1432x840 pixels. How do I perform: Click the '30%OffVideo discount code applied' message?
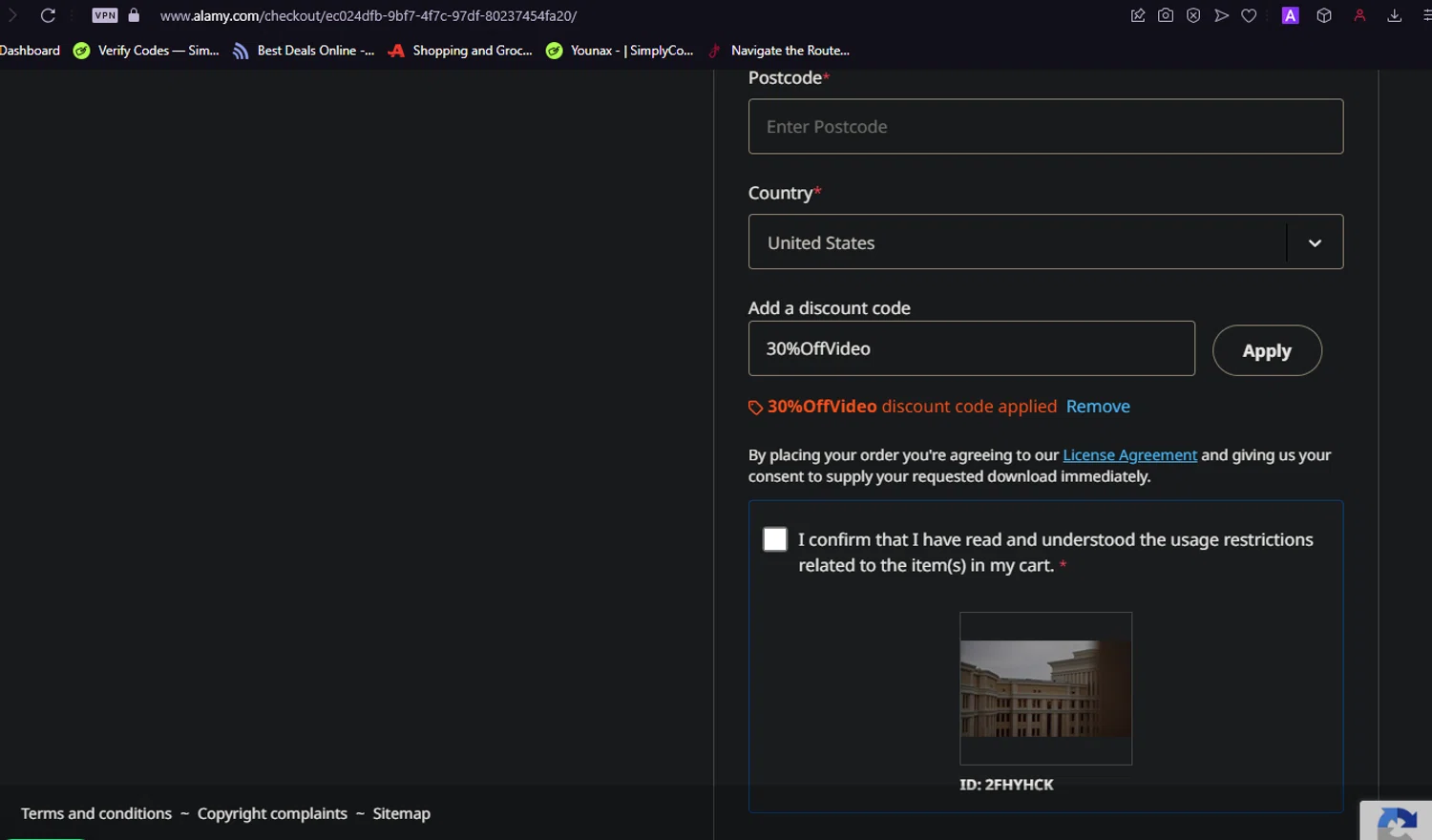pos(912,407)
